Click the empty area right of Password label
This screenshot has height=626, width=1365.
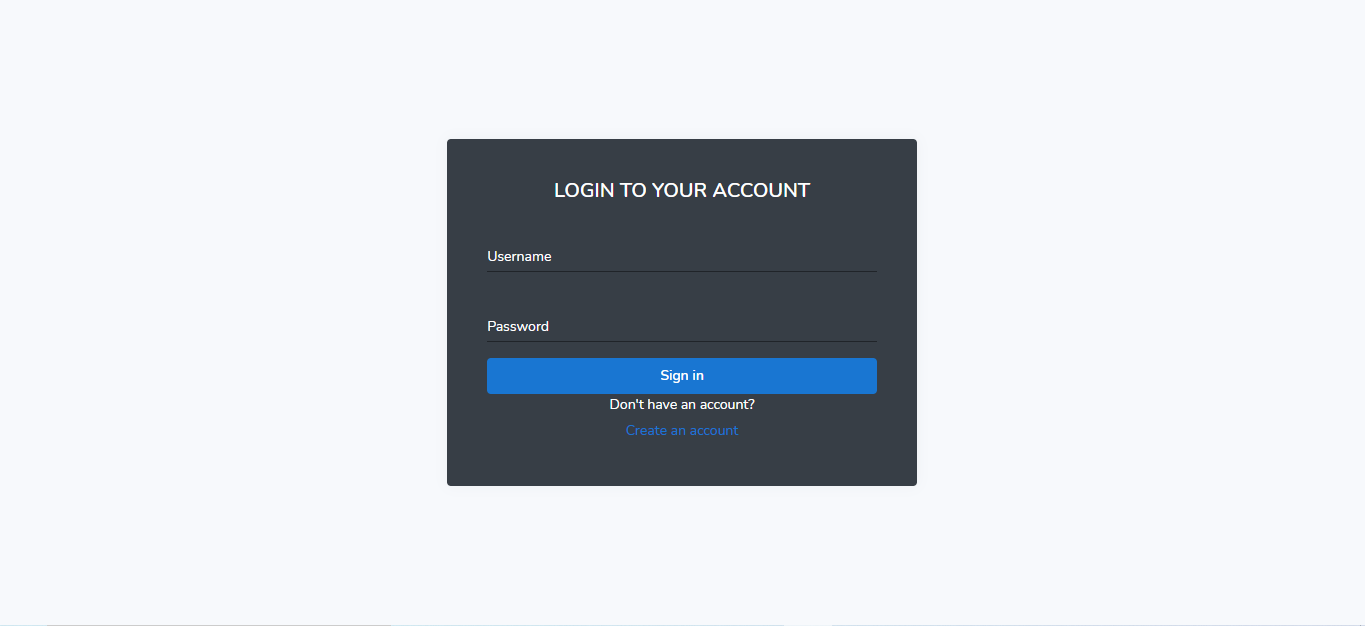714,327
